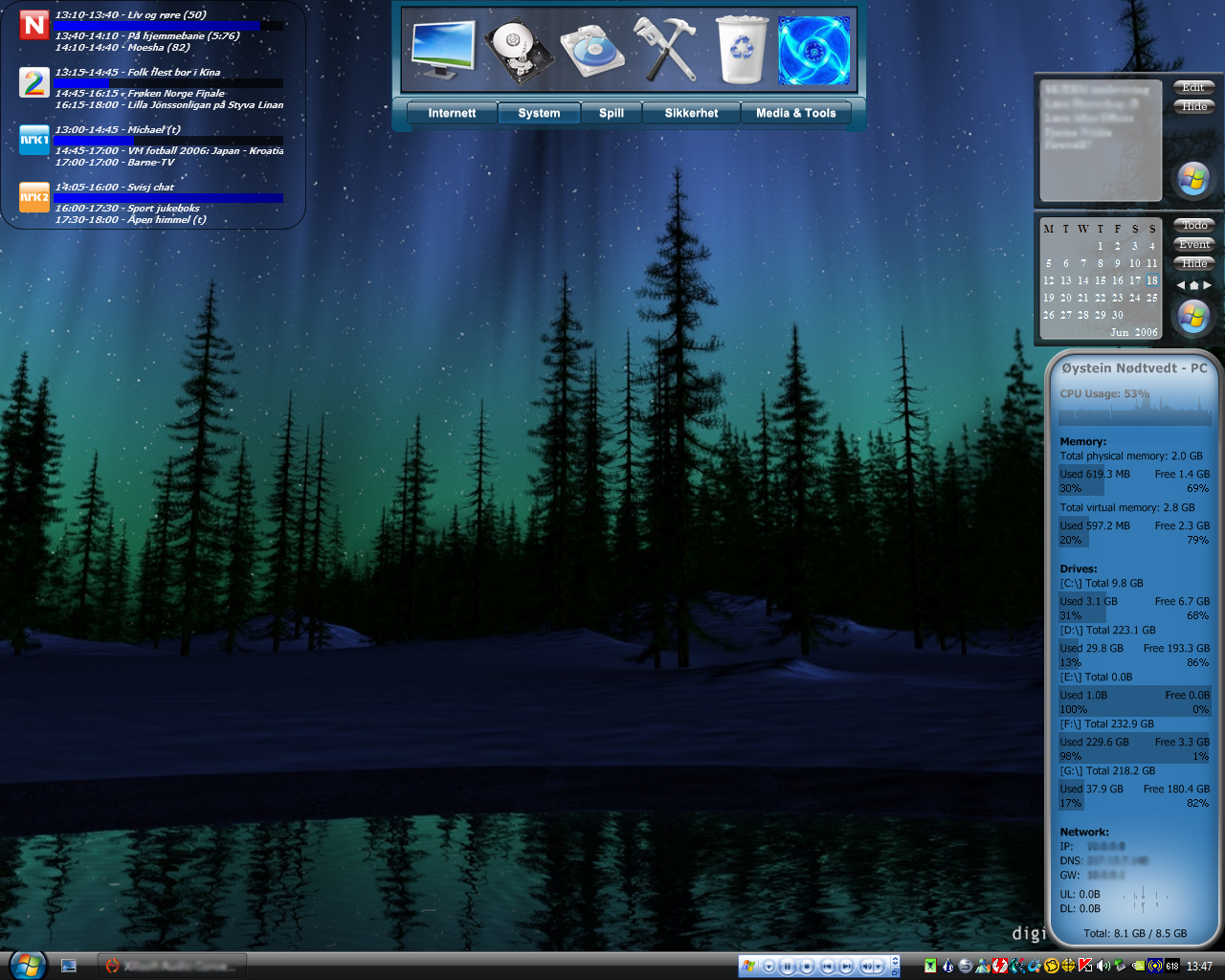Switch to the Sikkerhet dock tab
The width and height of the screenshot is (1225, 980).
(691, 113)
